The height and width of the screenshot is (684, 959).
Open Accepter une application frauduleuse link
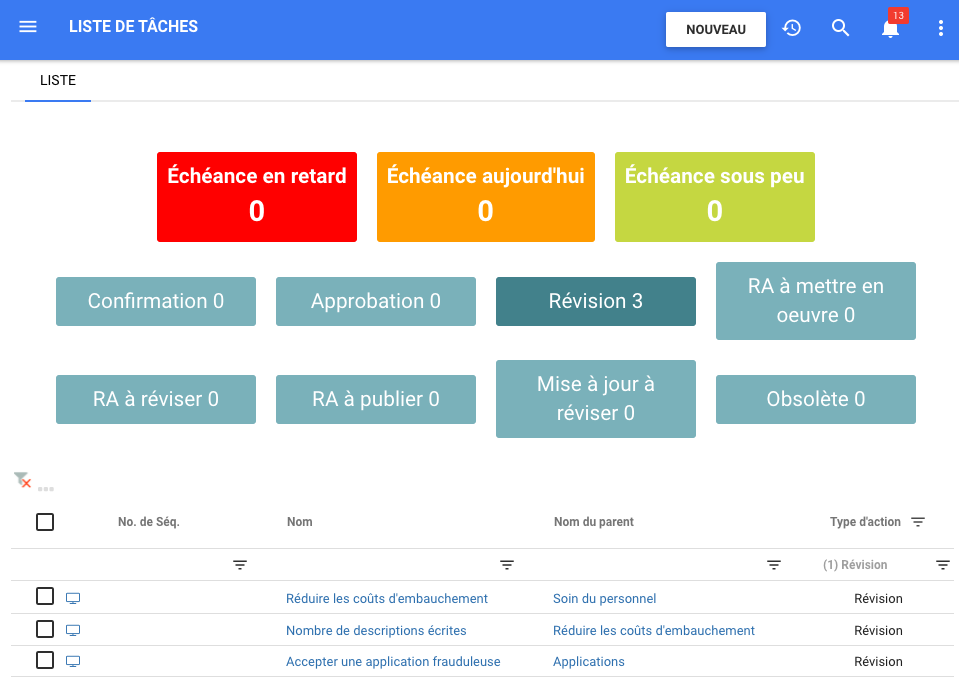[x=393, y=661]
